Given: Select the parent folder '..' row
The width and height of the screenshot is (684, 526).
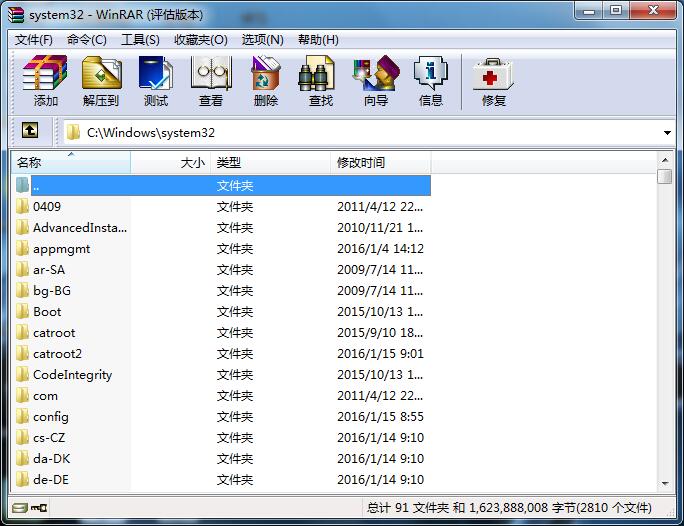Looking at the screenshot, I should click(221, 186).
